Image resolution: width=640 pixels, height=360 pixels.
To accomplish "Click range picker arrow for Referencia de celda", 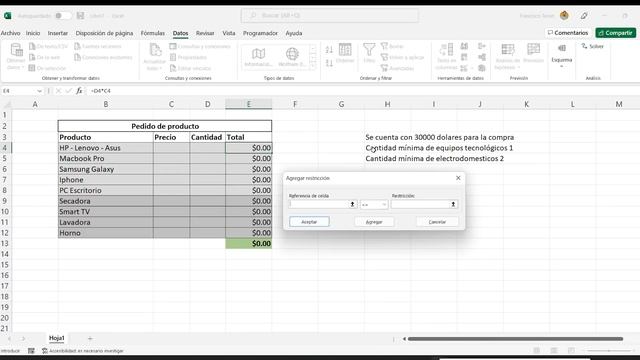I will pos(353,204).
